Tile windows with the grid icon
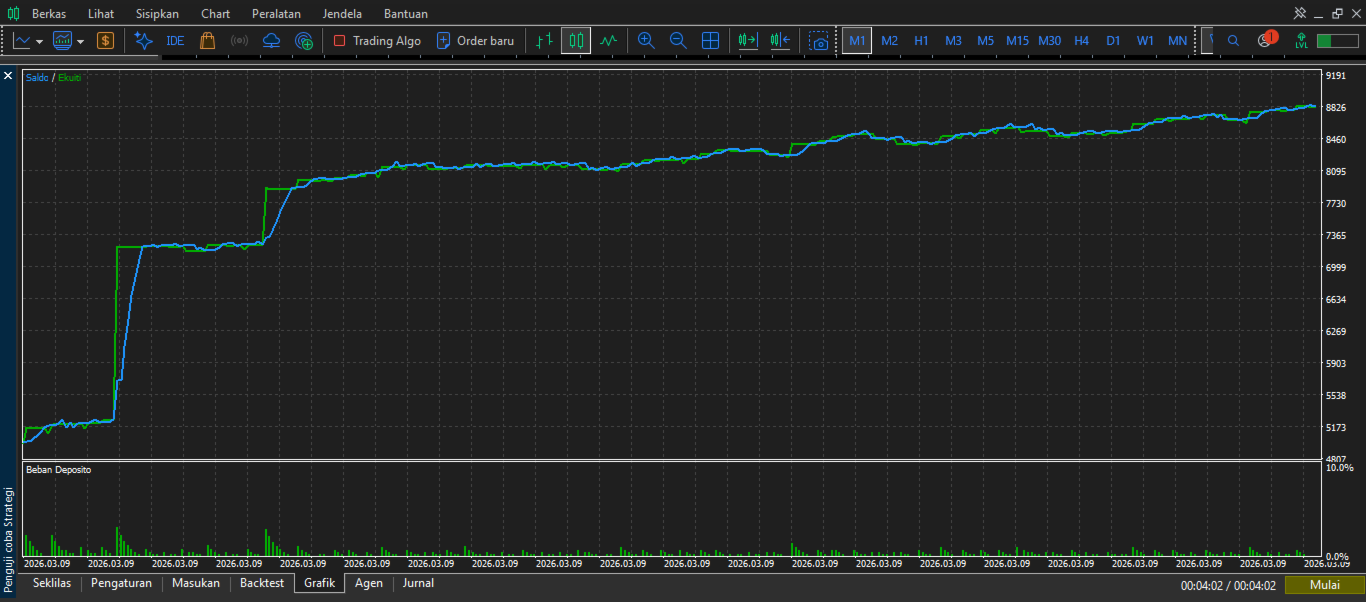 pos(710,41)
